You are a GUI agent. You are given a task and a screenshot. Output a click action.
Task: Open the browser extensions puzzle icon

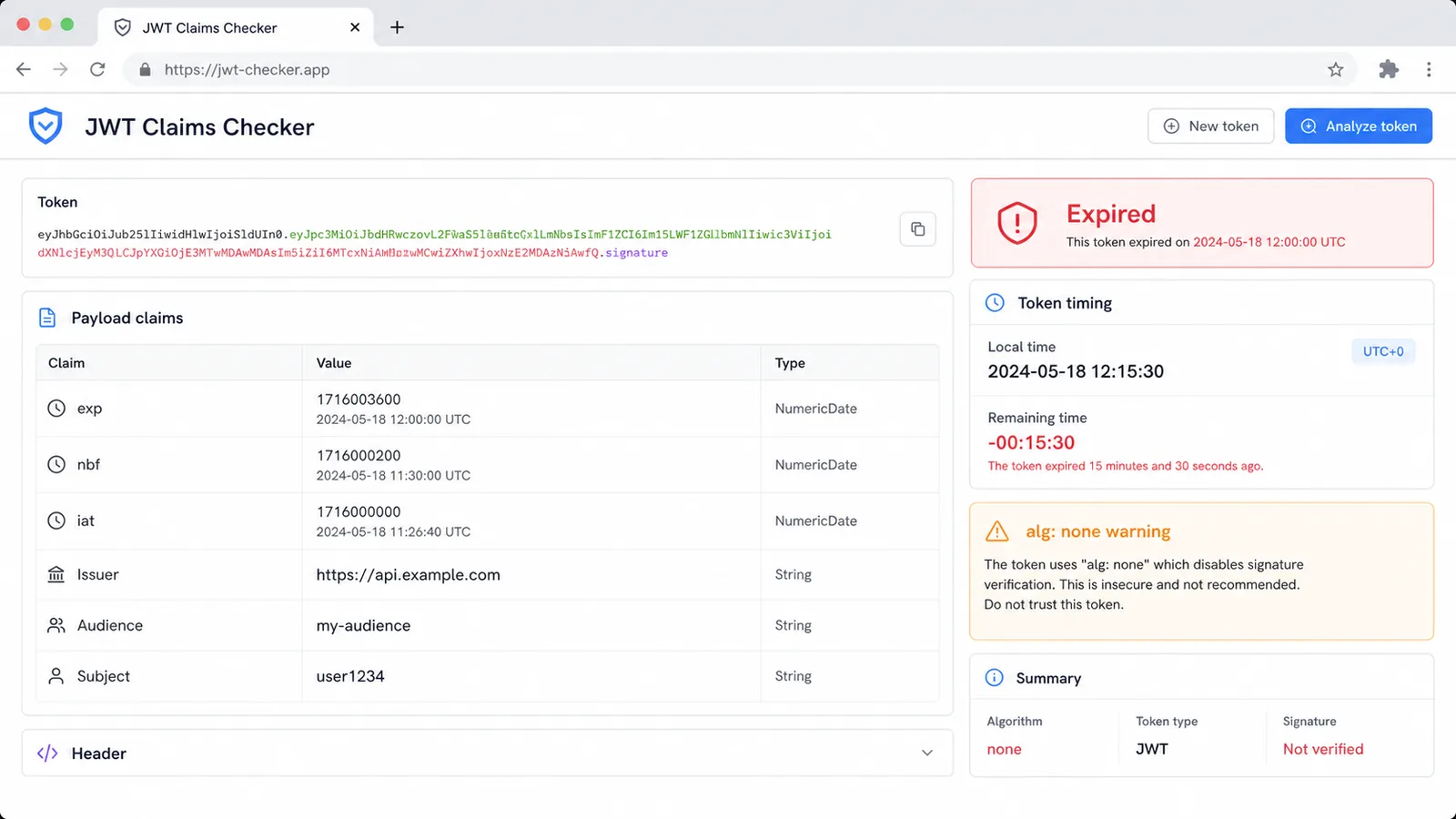click(x=1389, y=69)
